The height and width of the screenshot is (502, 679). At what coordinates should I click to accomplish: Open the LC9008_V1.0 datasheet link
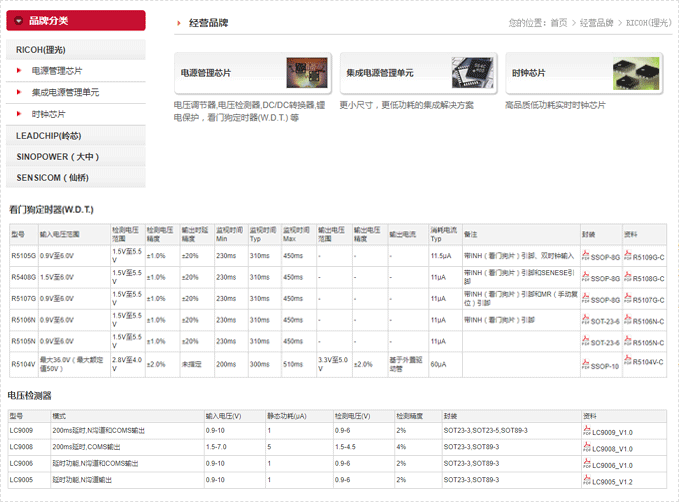pyautogui.click(x=612, y=449)
